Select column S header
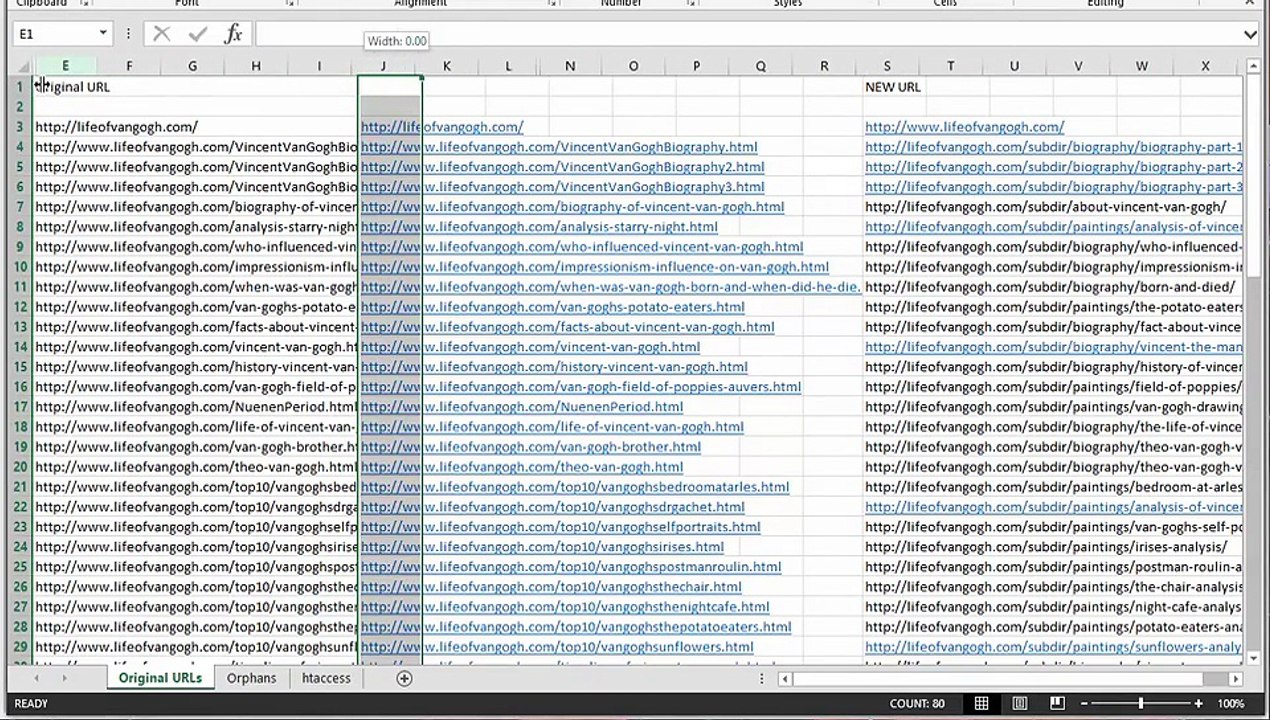Image resolution: width=1270 pixels, height=720 pixels. [x=886, y=66]
